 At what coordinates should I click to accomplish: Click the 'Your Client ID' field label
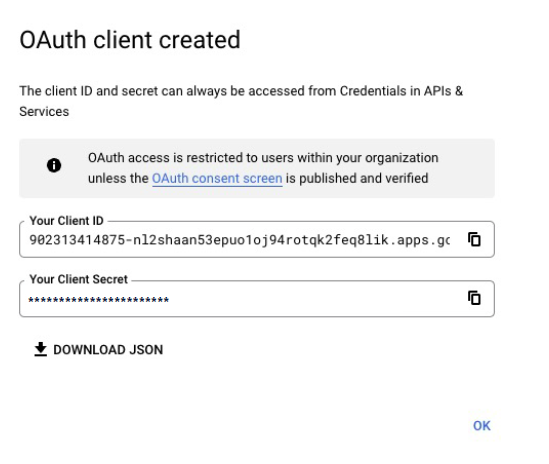[67, 221]
